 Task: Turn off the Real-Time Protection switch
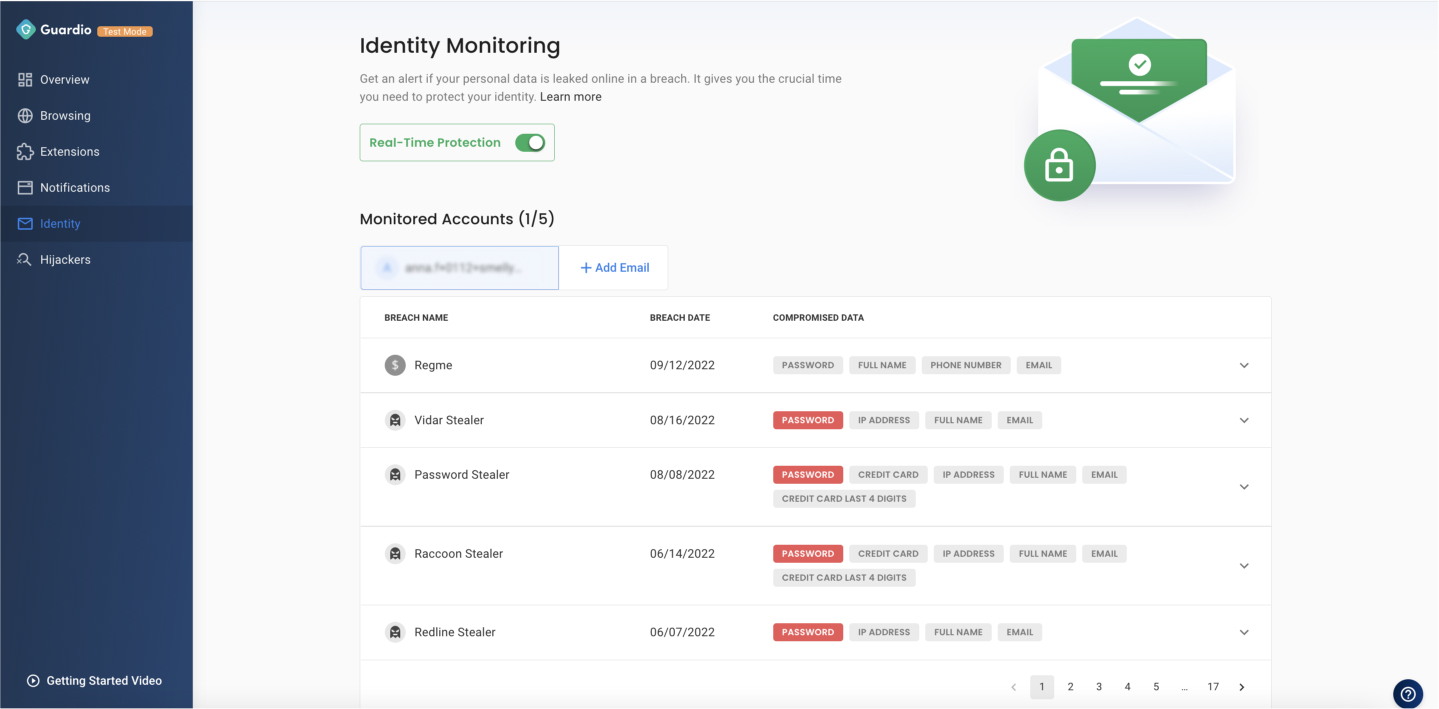pyautogui.click(x=530, y=143)
